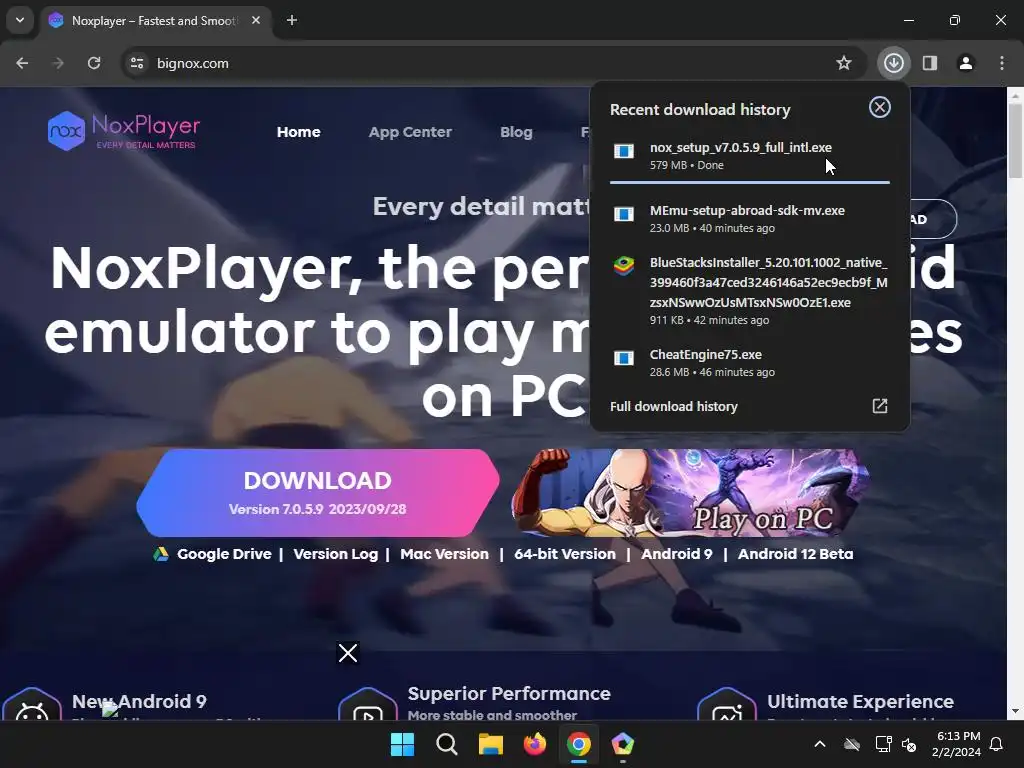1024x768 pixels.
Task: Open site information icon in address bar
Action: pyautogui.click(x=137, y=63)
